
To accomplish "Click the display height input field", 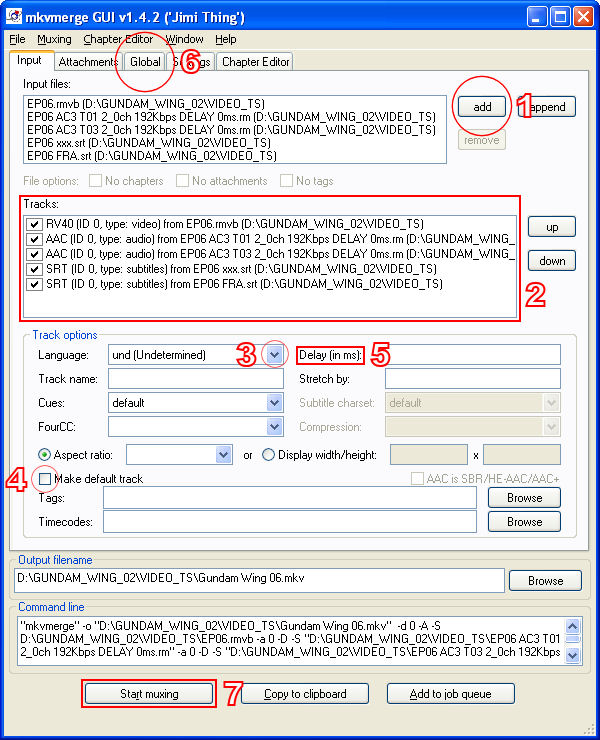I will (522, 455).
